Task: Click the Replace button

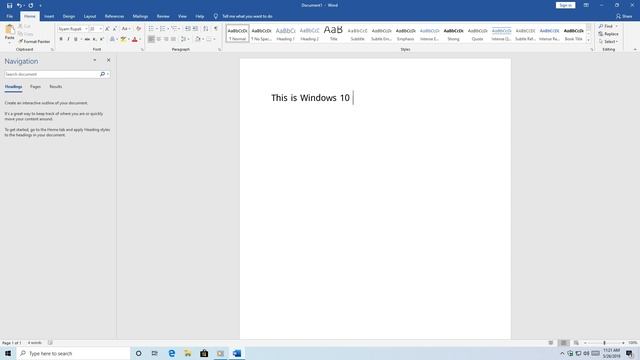Action: [x=608, y=34]
